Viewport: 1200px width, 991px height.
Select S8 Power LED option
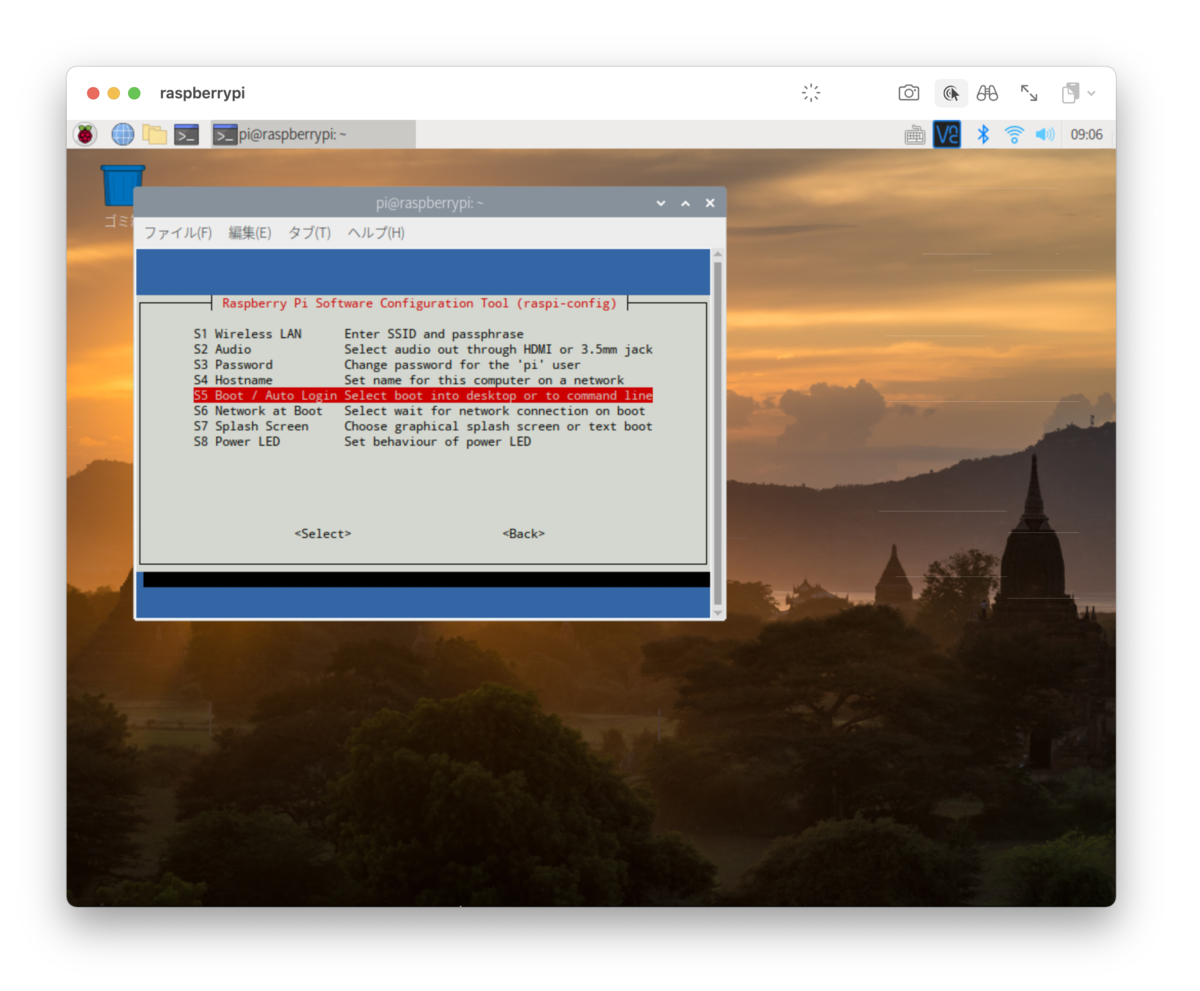423,441
